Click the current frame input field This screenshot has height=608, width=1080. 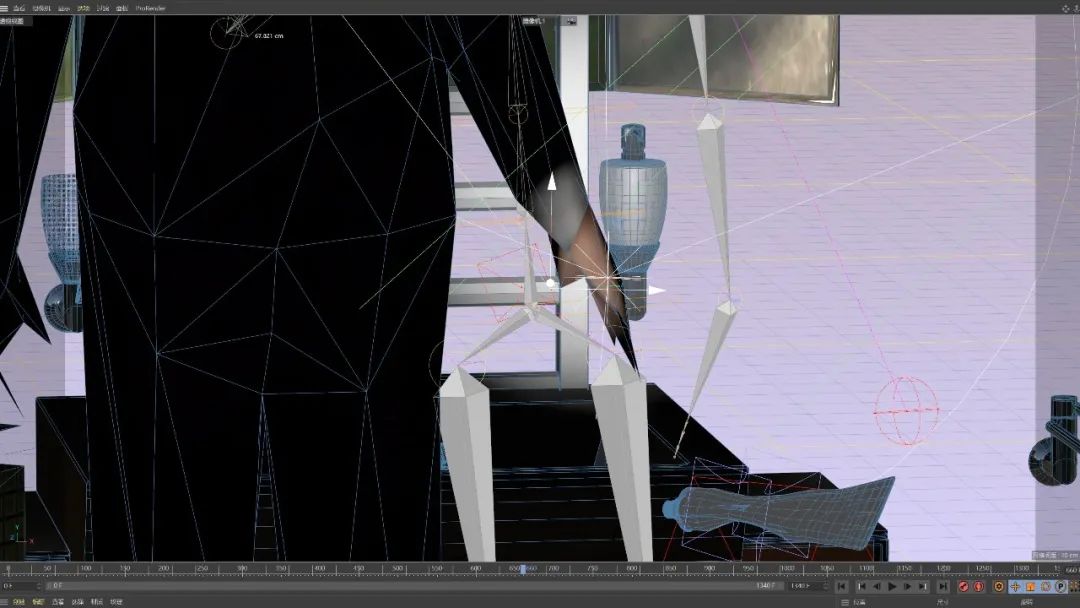[22, 586]
